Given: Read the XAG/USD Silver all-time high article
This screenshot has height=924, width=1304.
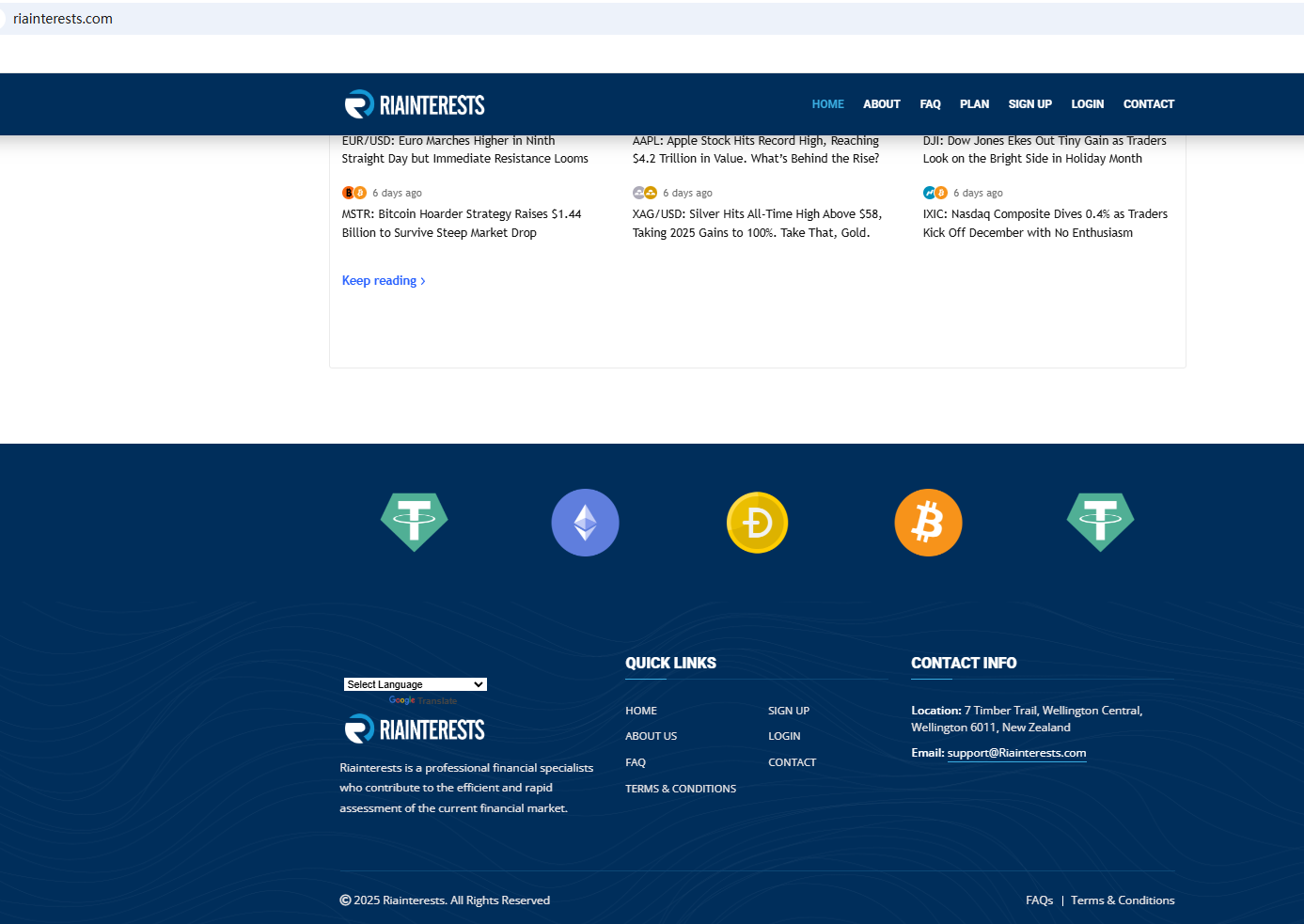Looking at the screenshot, I should coord(757,224).
